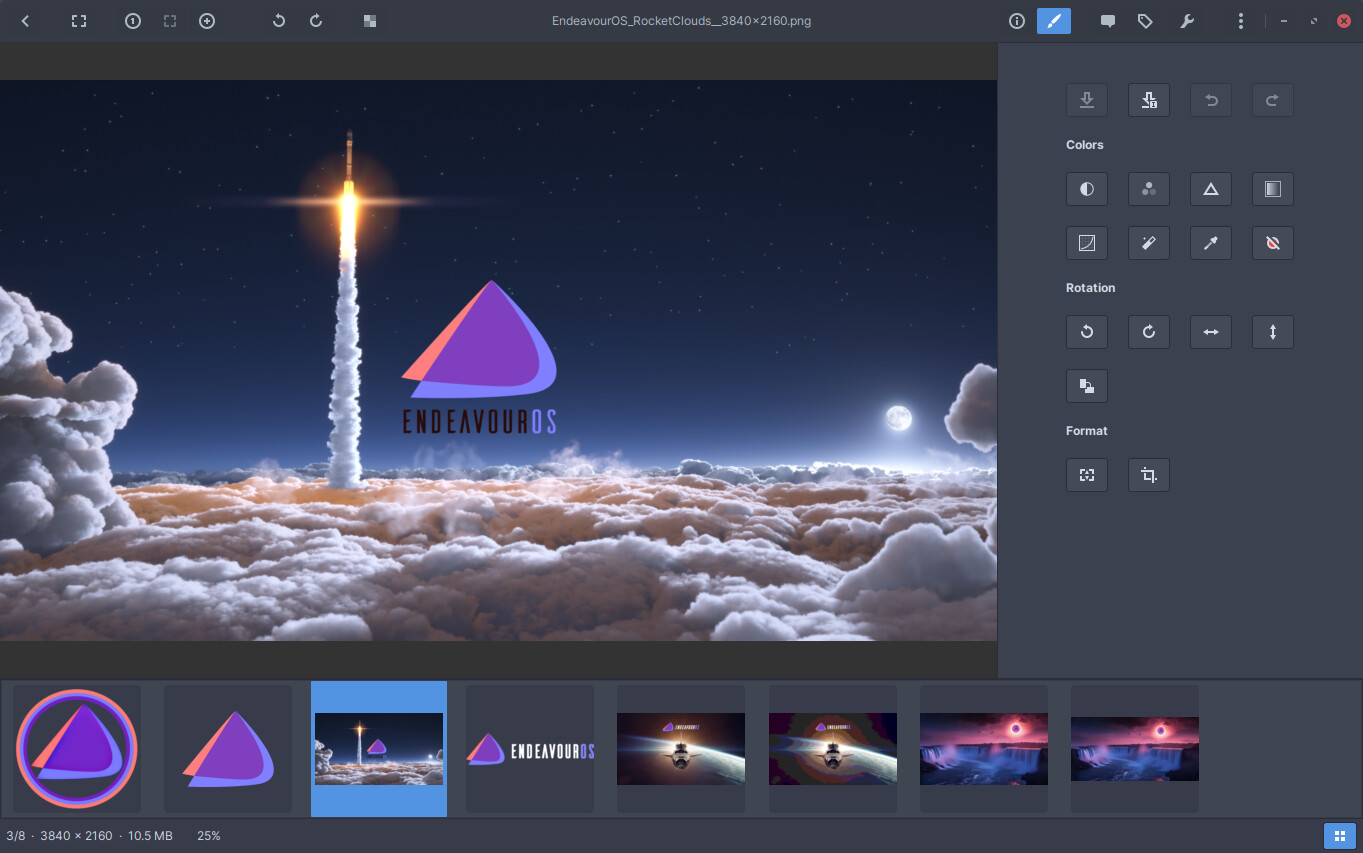Open the Resize tool under Format
The width and height of the screenshot is (1363, 853).
pos(1087,475)
